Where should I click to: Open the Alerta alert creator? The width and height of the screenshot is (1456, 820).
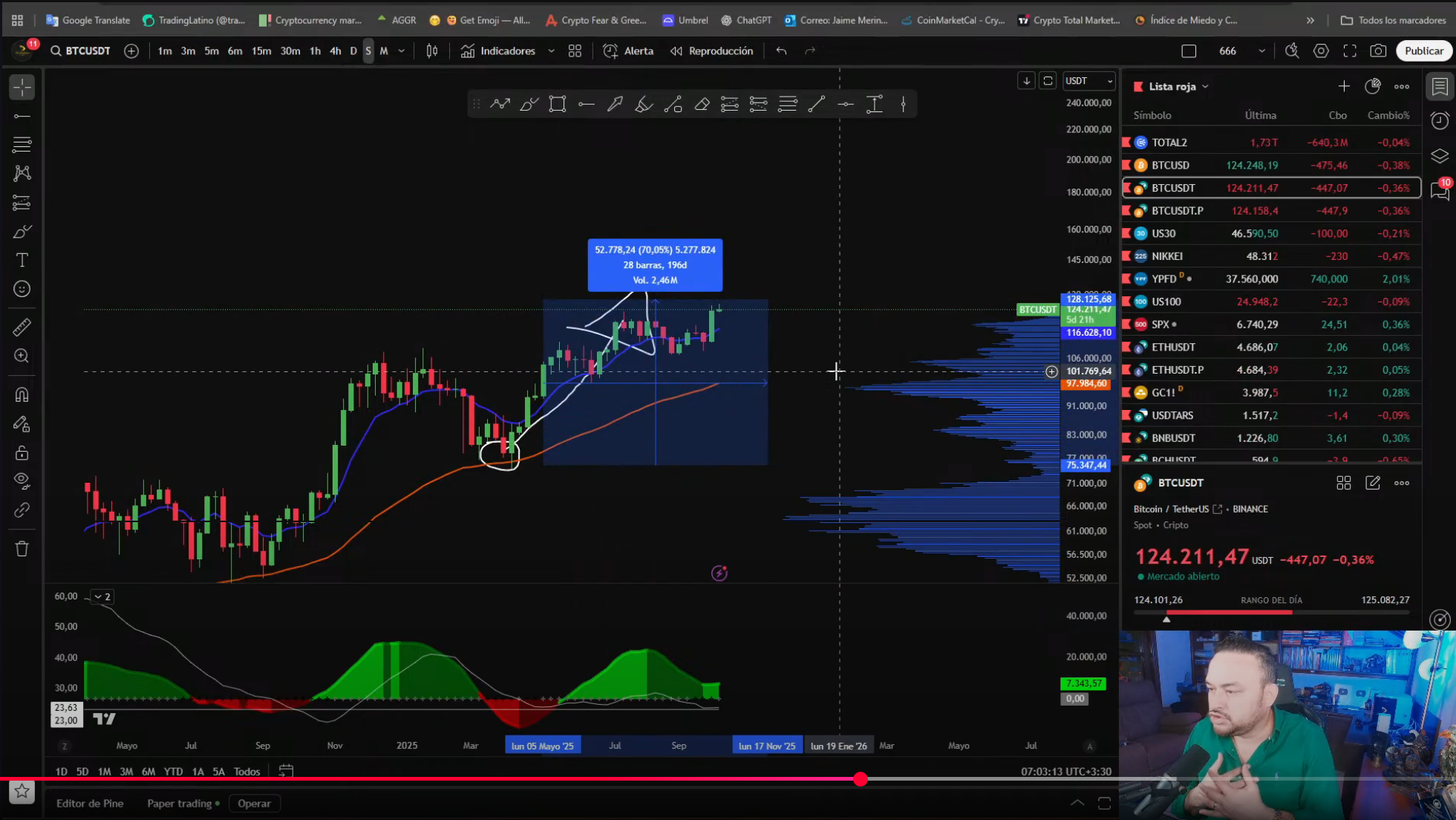coord(629,51)
